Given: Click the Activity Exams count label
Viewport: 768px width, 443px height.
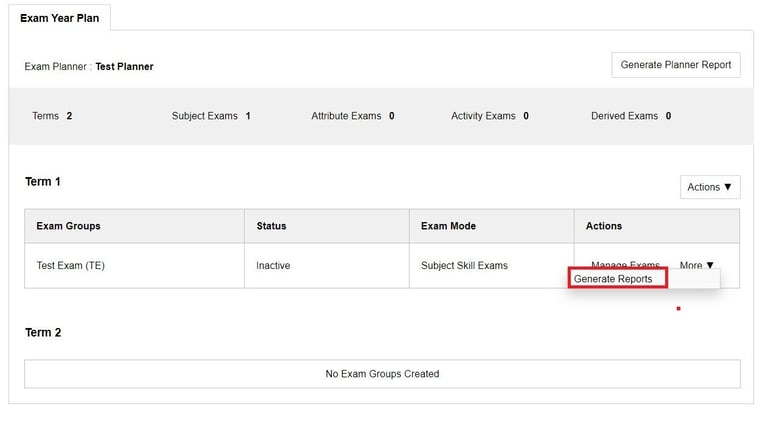Looking at the screenshot, I should click(490, 116).
